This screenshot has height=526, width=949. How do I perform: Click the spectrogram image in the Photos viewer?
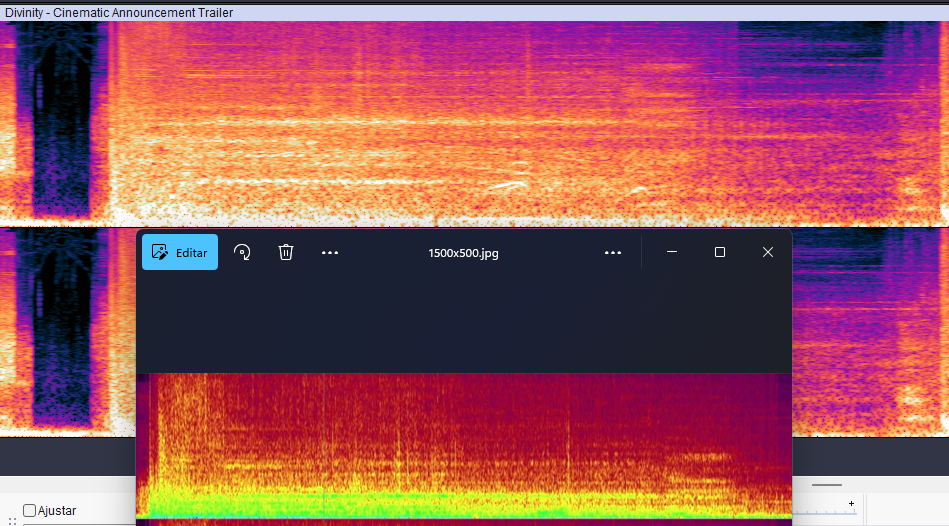(464, 446)
